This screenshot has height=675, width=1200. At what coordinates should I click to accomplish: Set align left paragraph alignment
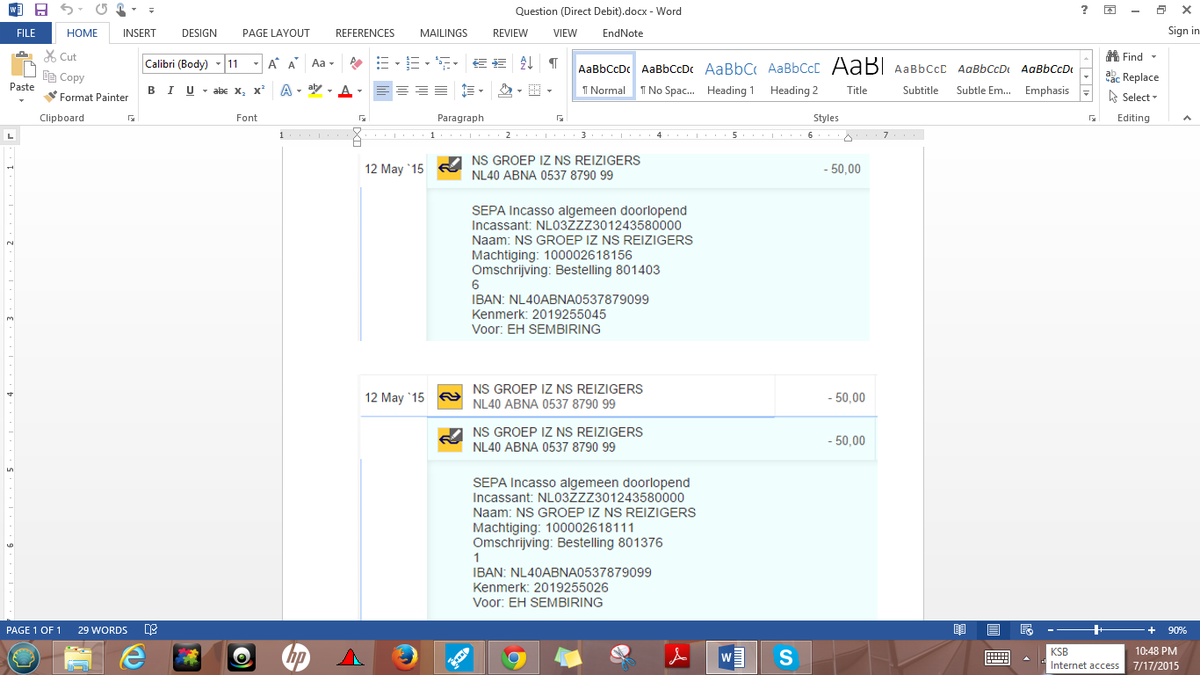pos(383,90)
